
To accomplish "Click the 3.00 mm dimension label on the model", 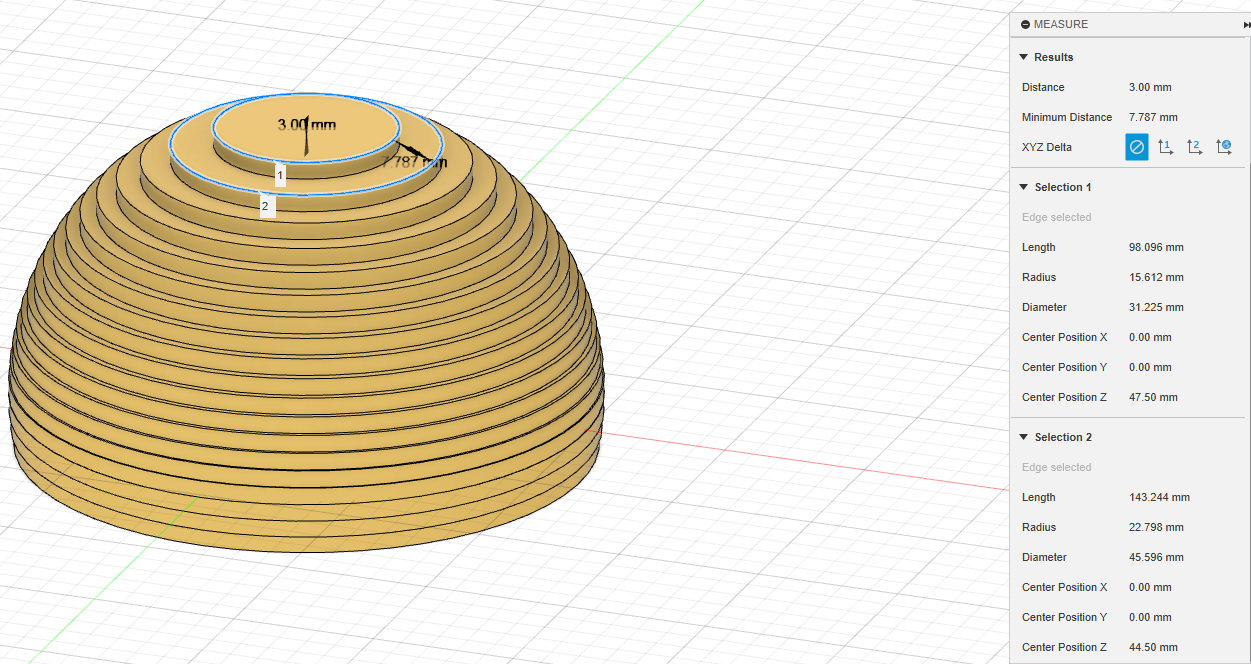I will pyautogui.click(x=306, y=125).
